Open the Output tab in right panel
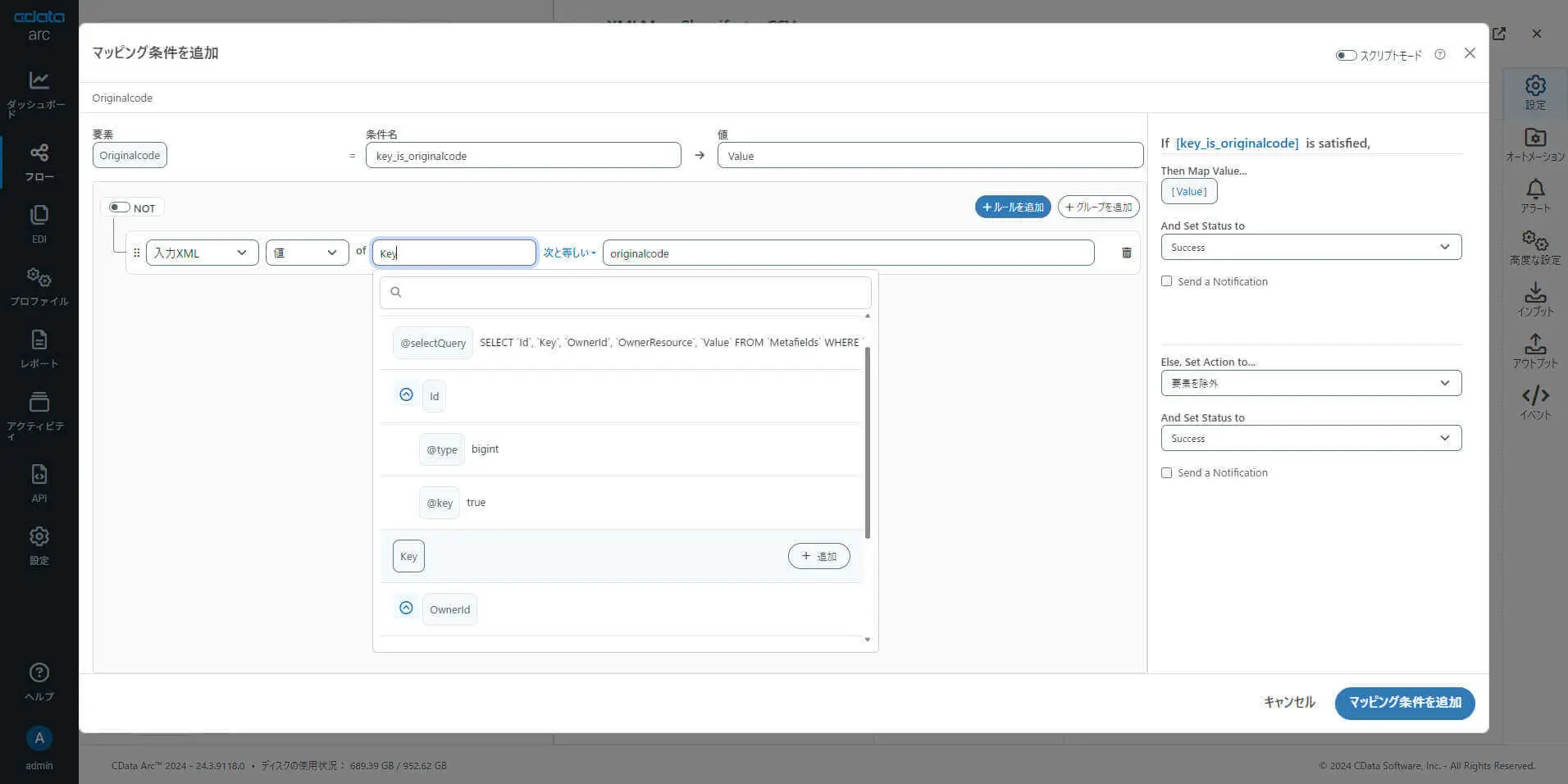Viewport: 1568px width, 784px height. coord(1535,350)
